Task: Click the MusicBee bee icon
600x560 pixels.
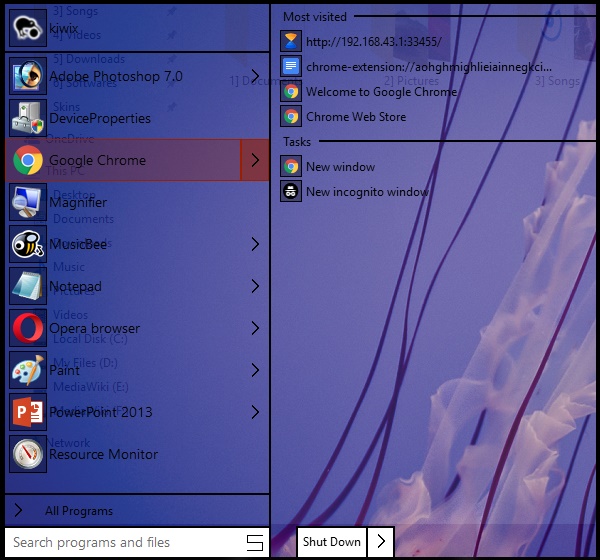Action: [x=28, y=244]
